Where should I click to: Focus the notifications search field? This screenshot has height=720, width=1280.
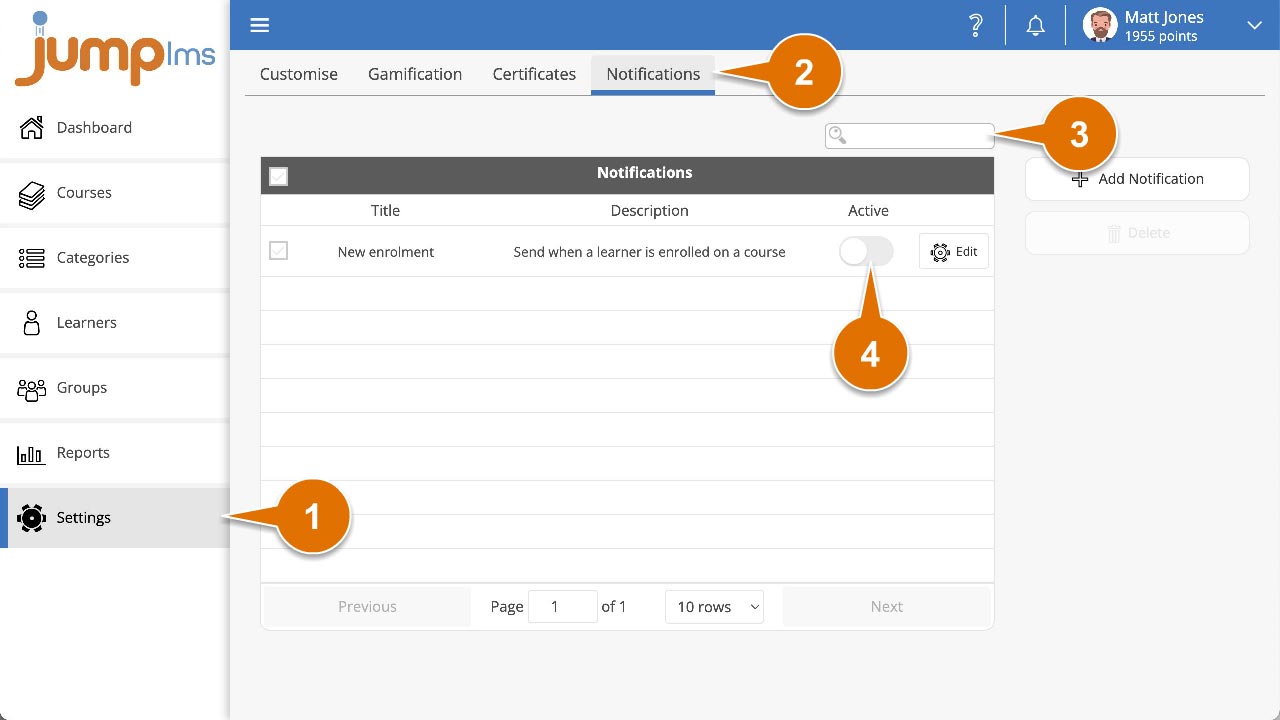pos(910,136)
